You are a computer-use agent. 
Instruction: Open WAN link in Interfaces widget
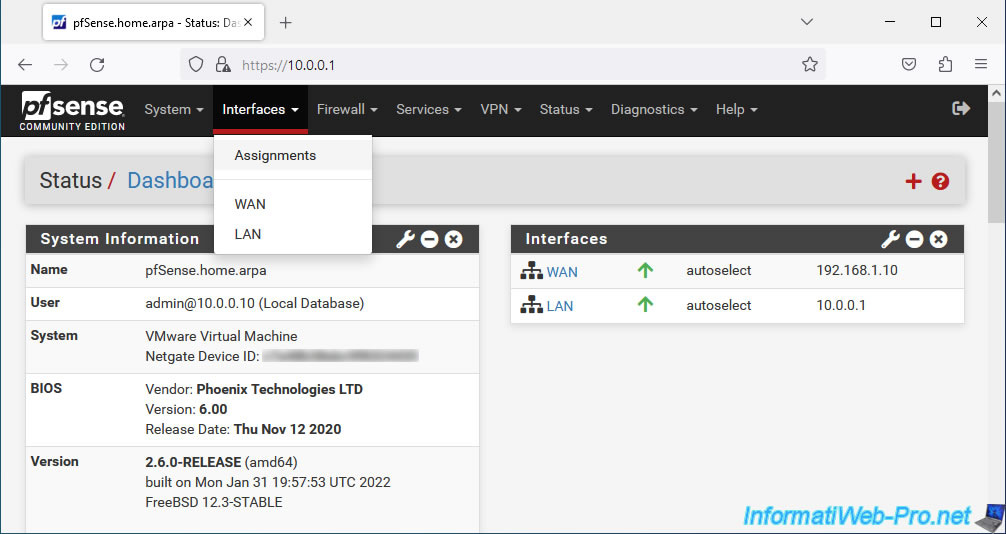tap(562, 272)
